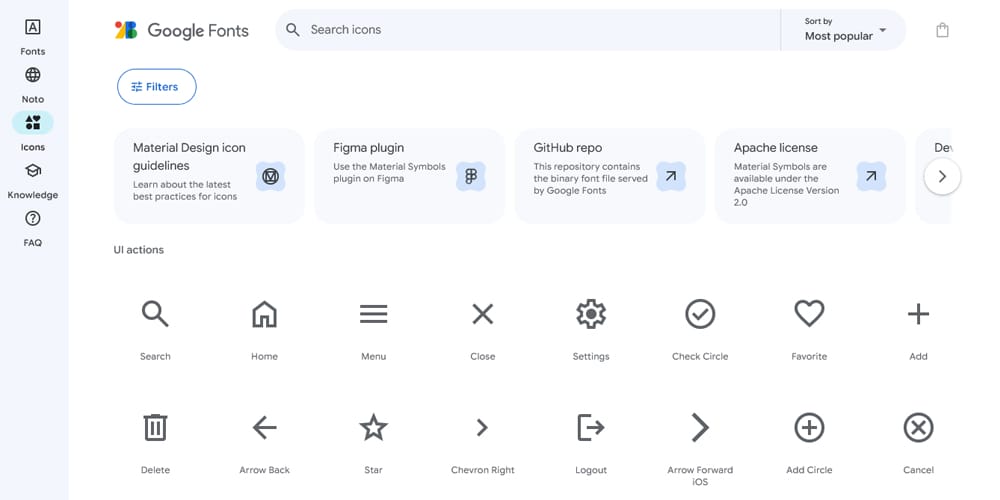This screenshot has height=500, width=1000.
Task: Open Knowledge in the sidebar
Action: point(33,180)
